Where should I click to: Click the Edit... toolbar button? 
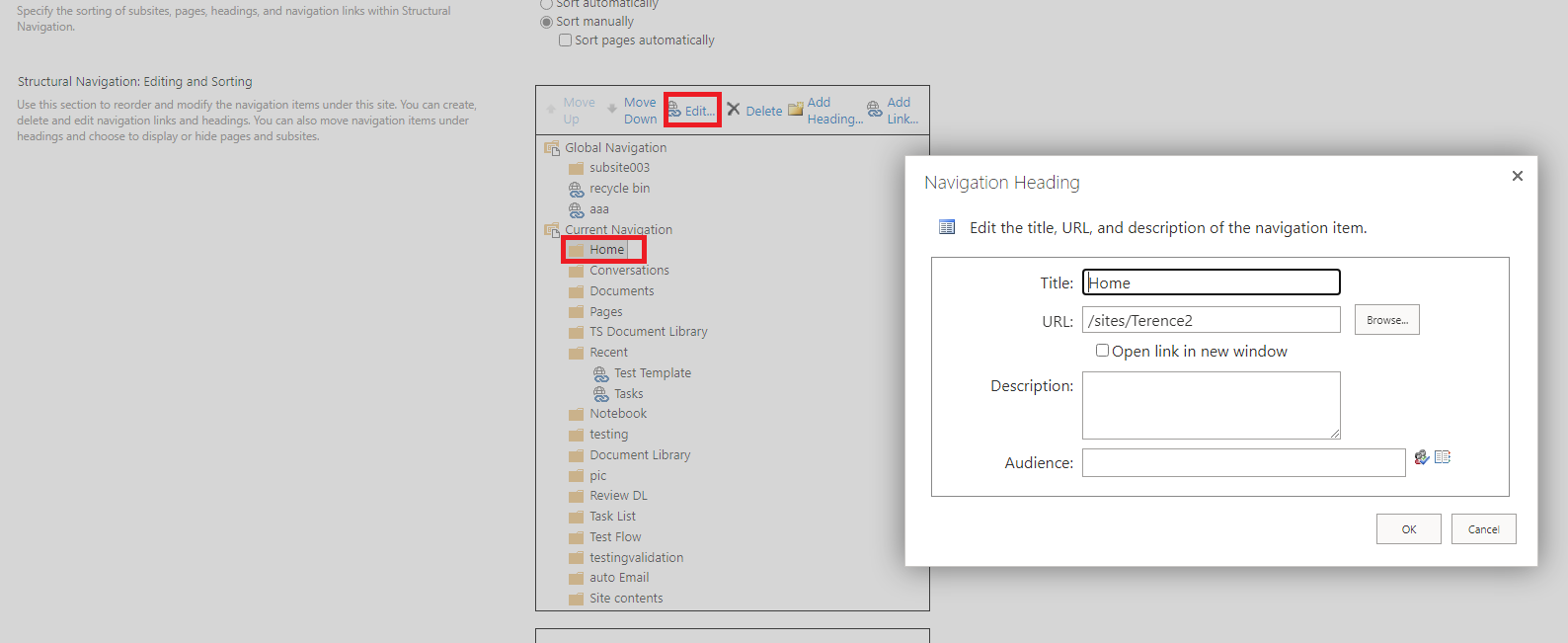tap(691, 111)
